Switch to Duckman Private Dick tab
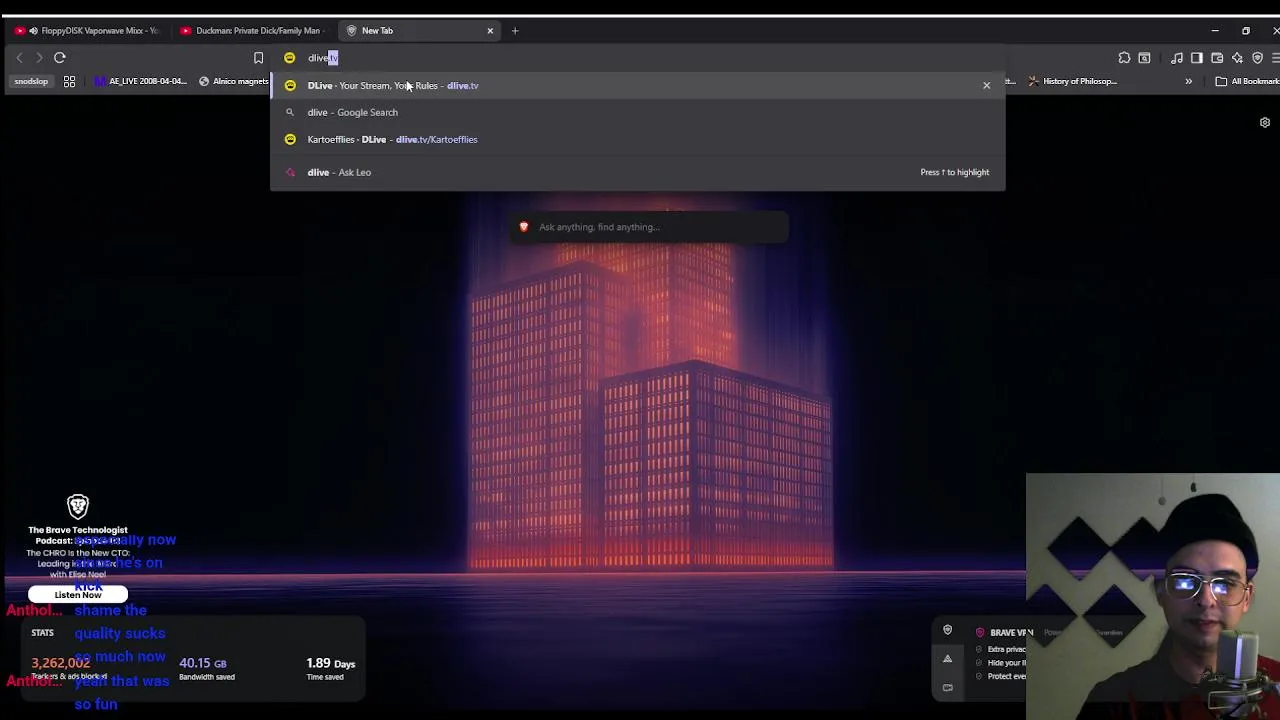Image resolution: width=1280 pixels, height=720 pixels. coord(254,31)
